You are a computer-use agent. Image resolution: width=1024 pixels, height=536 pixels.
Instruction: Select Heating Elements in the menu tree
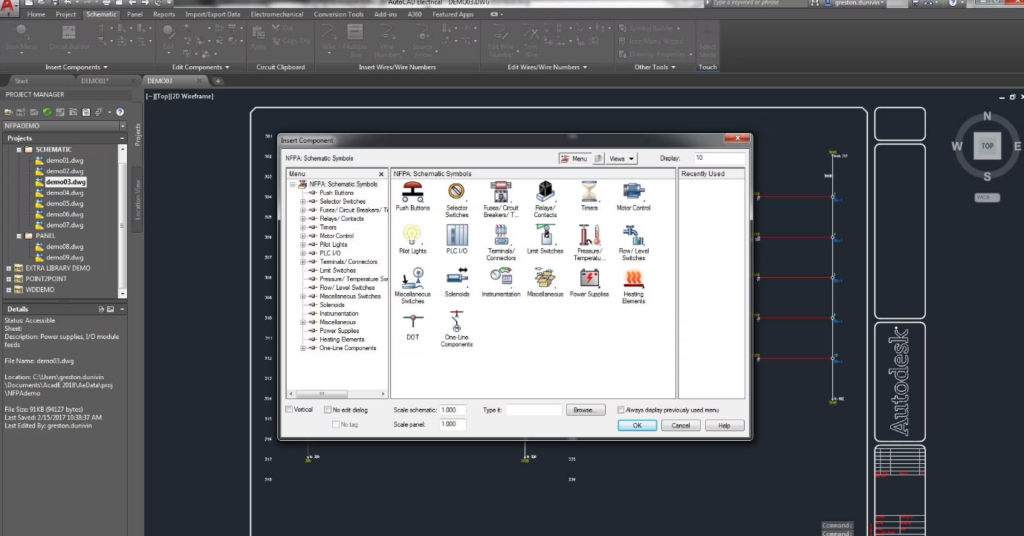pos(342,339)
